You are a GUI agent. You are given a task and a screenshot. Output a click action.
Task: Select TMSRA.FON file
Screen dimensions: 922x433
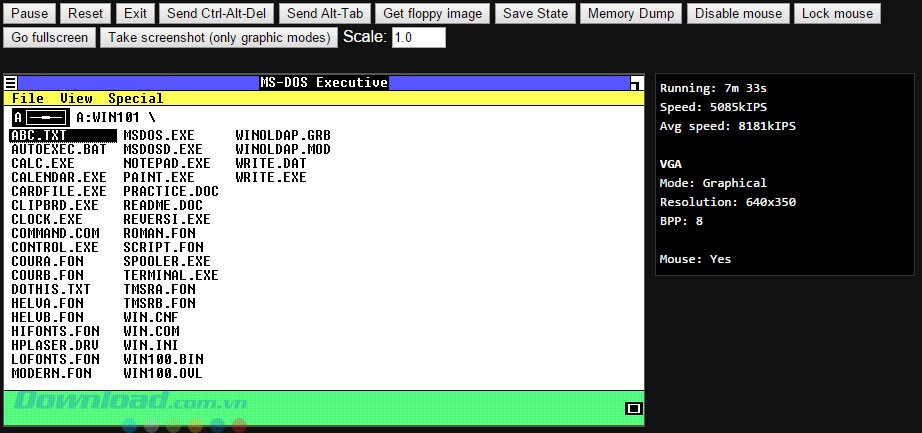(159, 289)
